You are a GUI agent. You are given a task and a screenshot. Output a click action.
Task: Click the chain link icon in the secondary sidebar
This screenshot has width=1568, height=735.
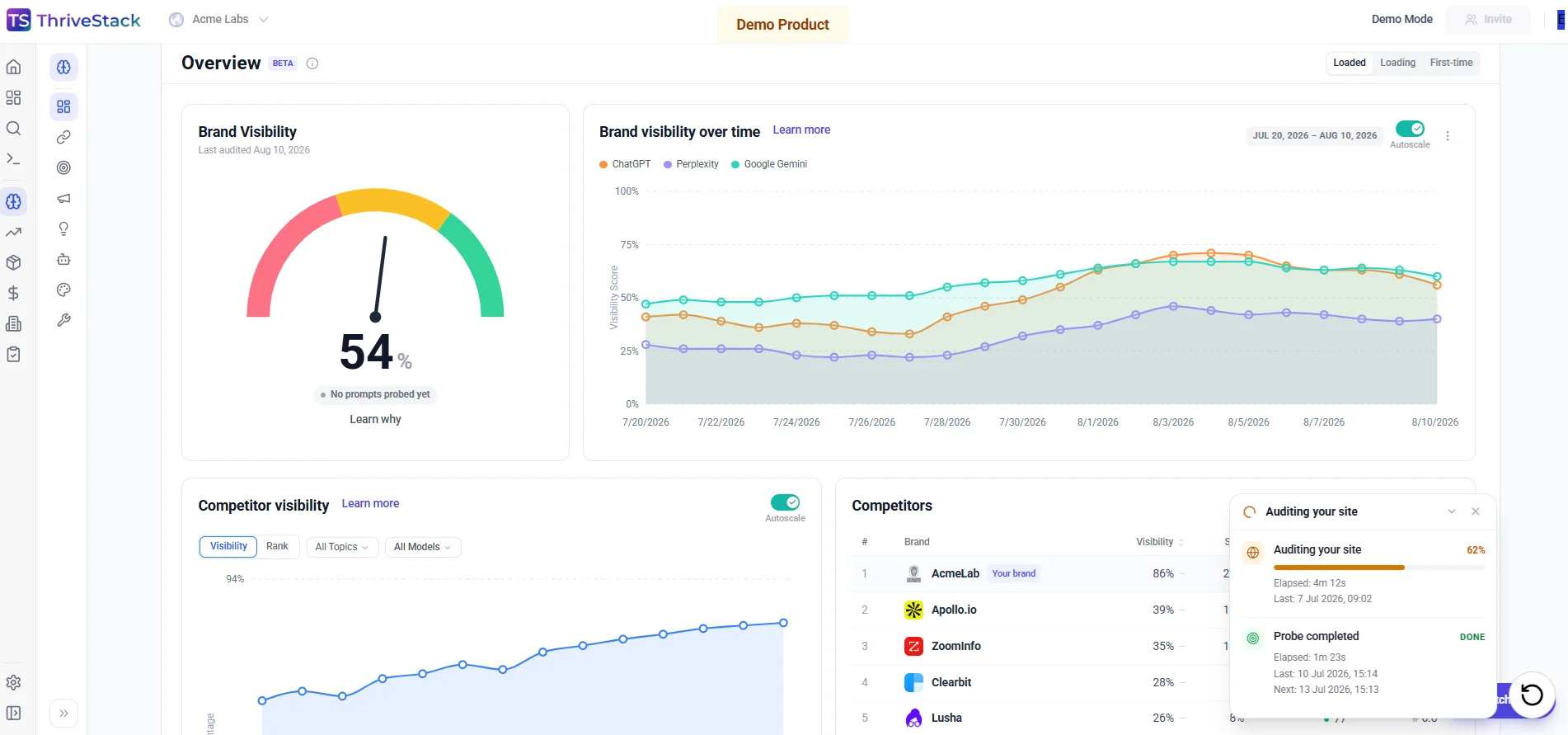click(63, 137)
